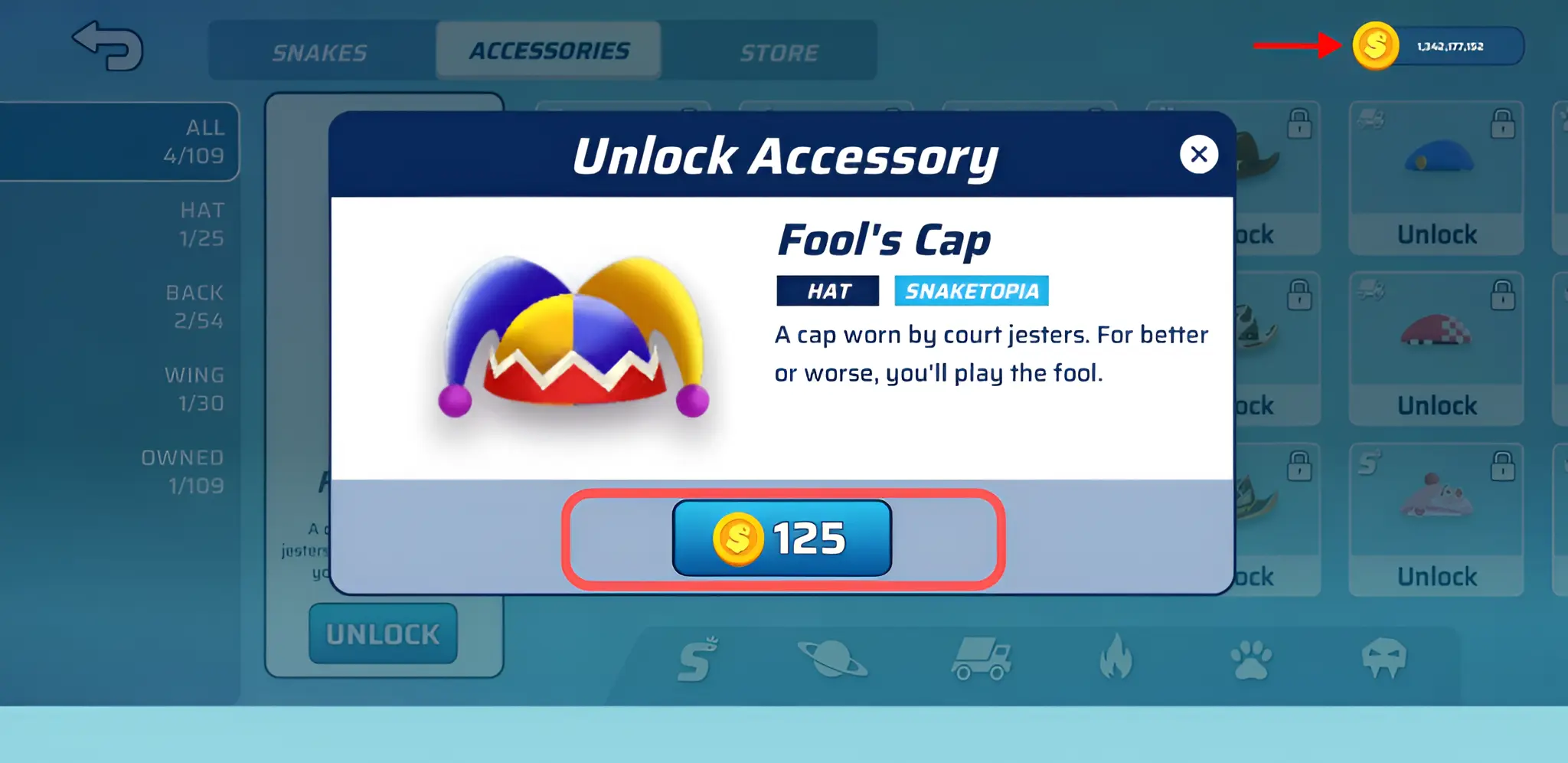Image resolution: width=1568 pixels, height=763 pixels.
Task: Open the gold coin balance icon
Action: pos(1375,45)
